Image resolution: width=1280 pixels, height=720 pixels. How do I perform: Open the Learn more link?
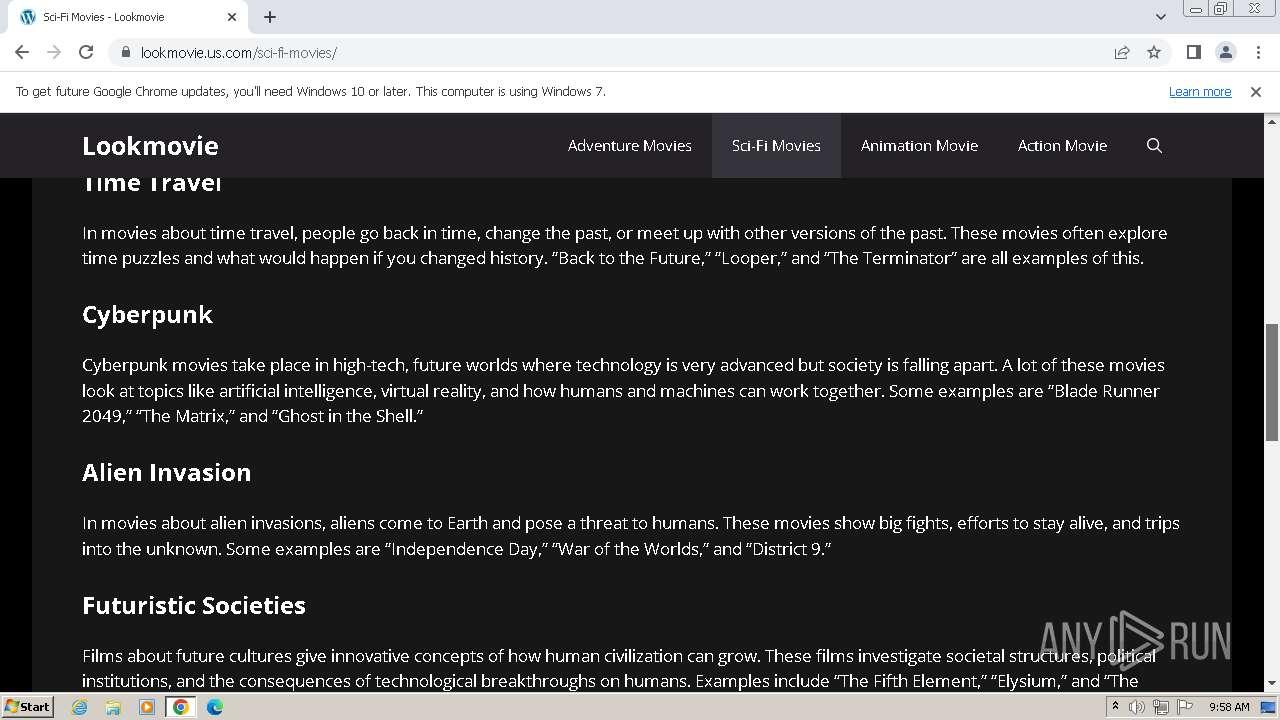(x=1200, y=91)
